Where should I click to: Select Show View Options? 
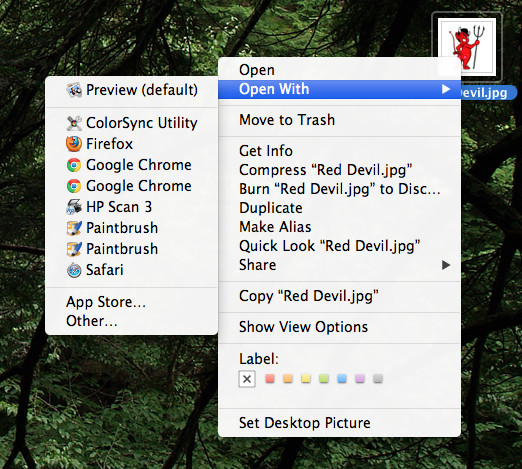tap(339, 327)
